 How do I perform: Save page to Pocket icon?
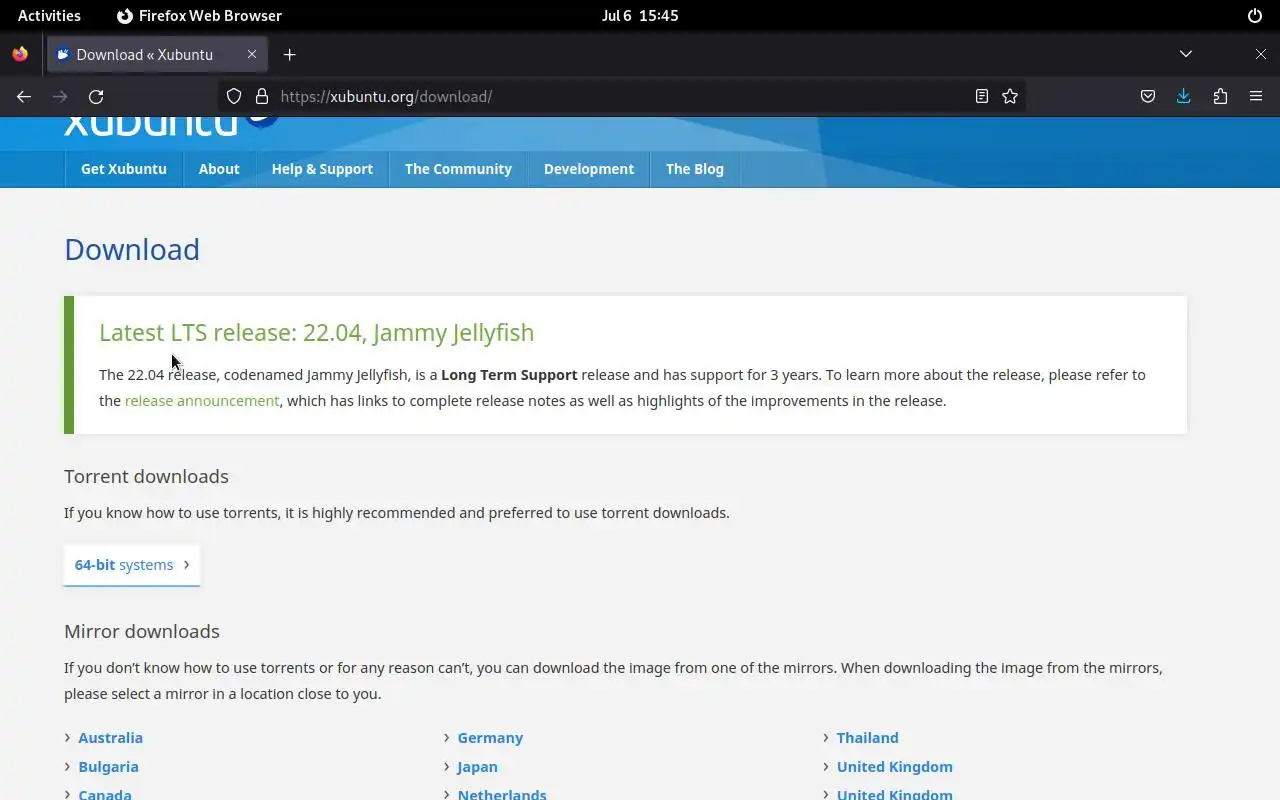pos(1148,97)
